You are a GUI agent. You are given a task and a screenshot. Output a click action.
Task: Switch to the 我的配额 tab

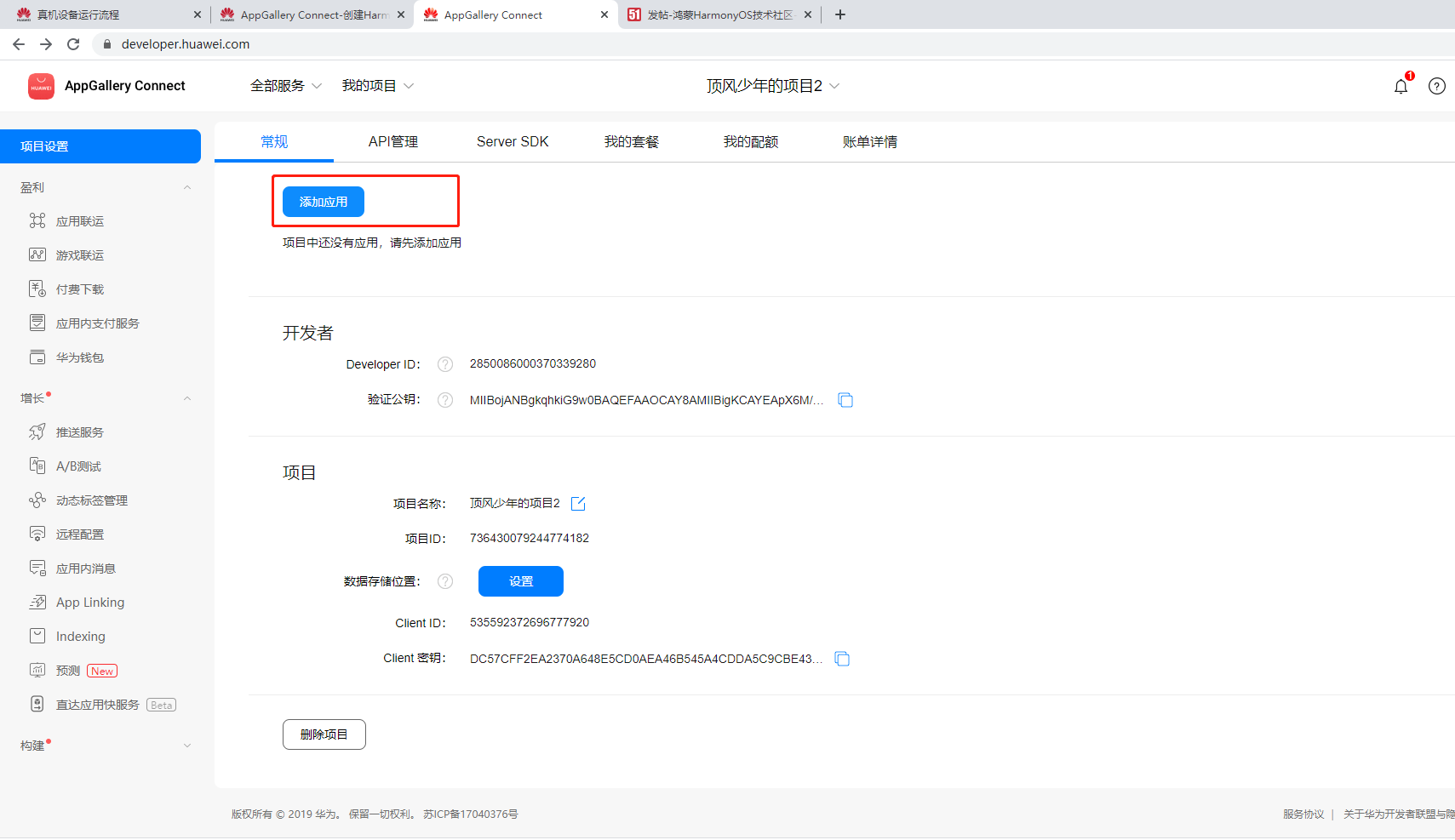point(751,141)
